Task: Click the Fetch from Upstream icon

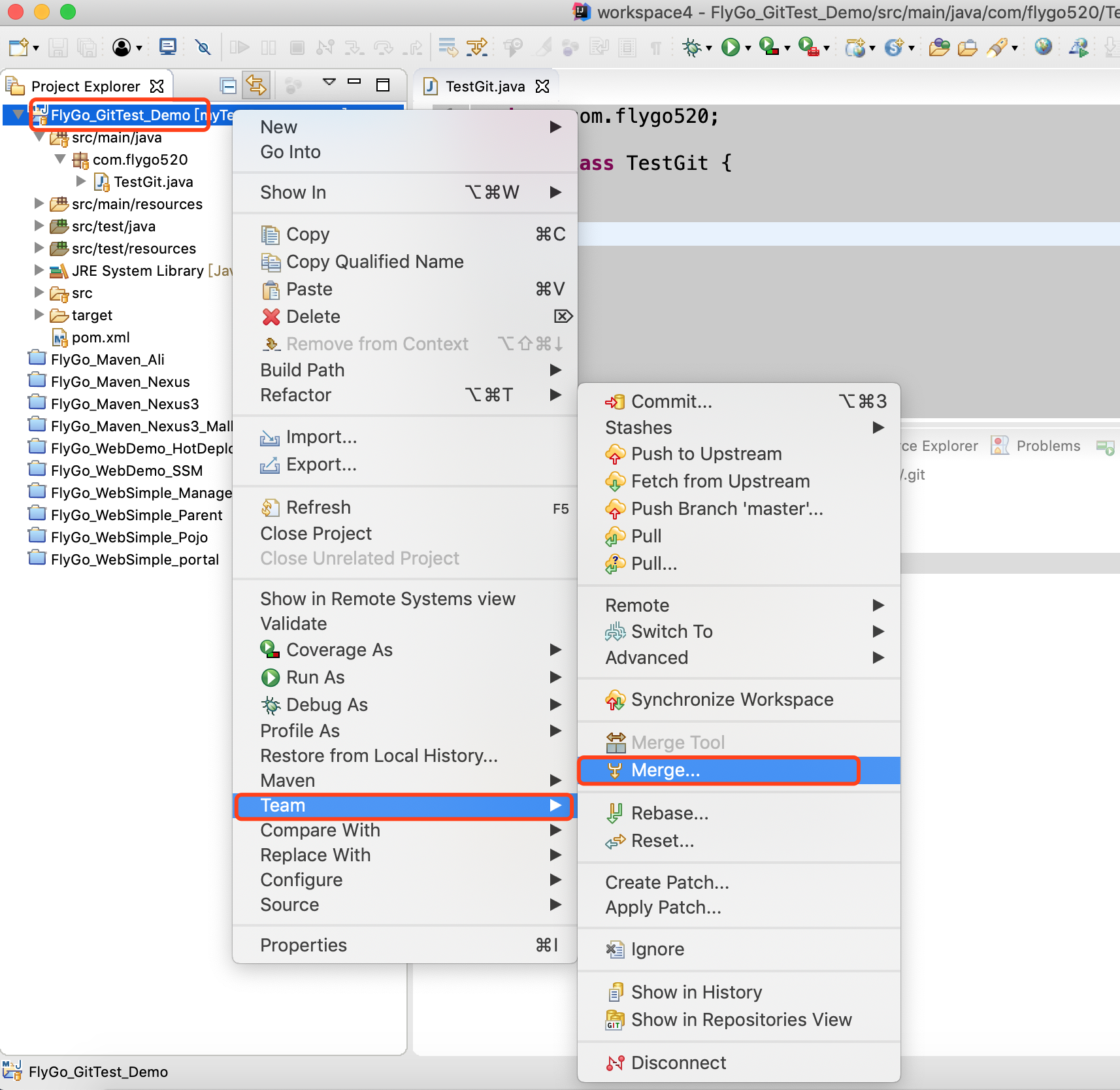Action: pyautogui.click(x=615, y=481)
